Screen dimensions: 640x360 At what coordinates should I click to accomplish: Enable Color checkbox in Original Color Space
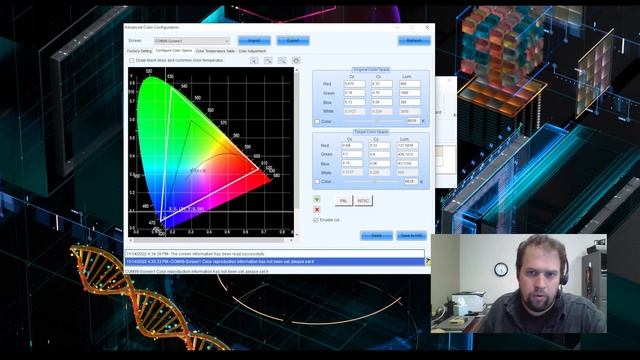(317, 122)
